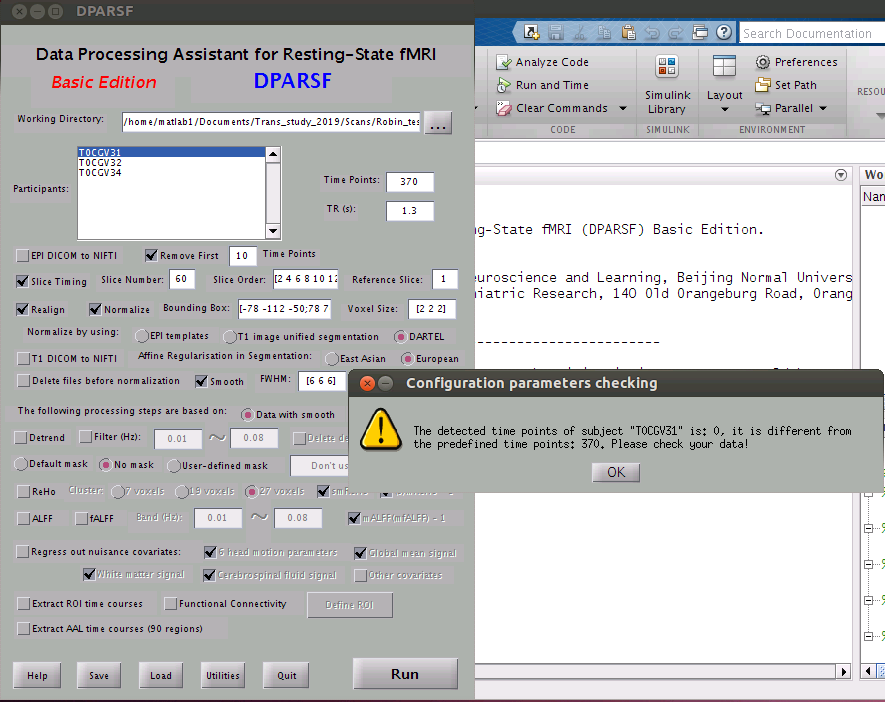Open the Parallel dropdown arrow
This screenshot has width=885, height=702.
click(x=823, y=108)
